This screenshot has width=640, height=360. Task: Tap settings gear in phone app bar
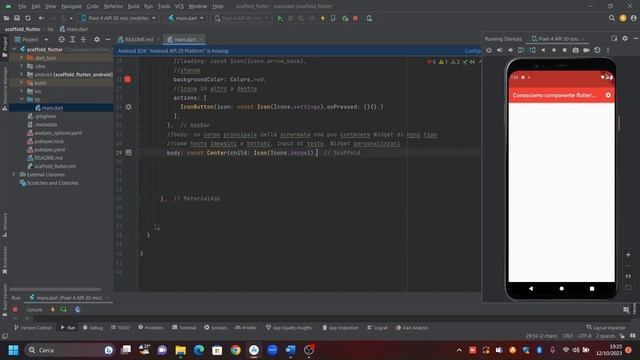608,95
